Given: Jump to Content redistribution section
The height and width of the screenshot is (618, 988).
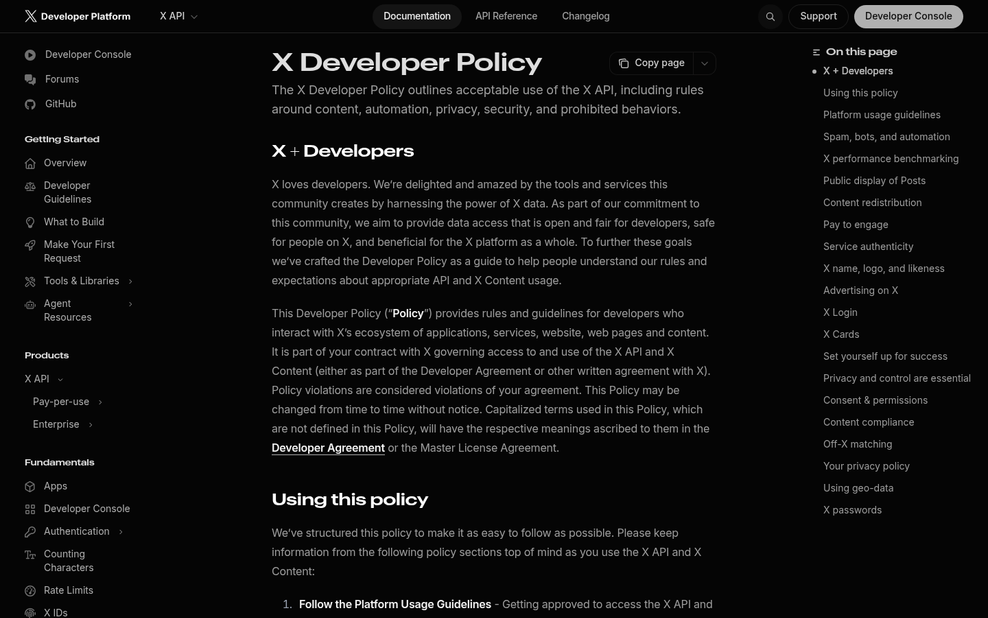Looking at the screenshot, I should [872, 203].
